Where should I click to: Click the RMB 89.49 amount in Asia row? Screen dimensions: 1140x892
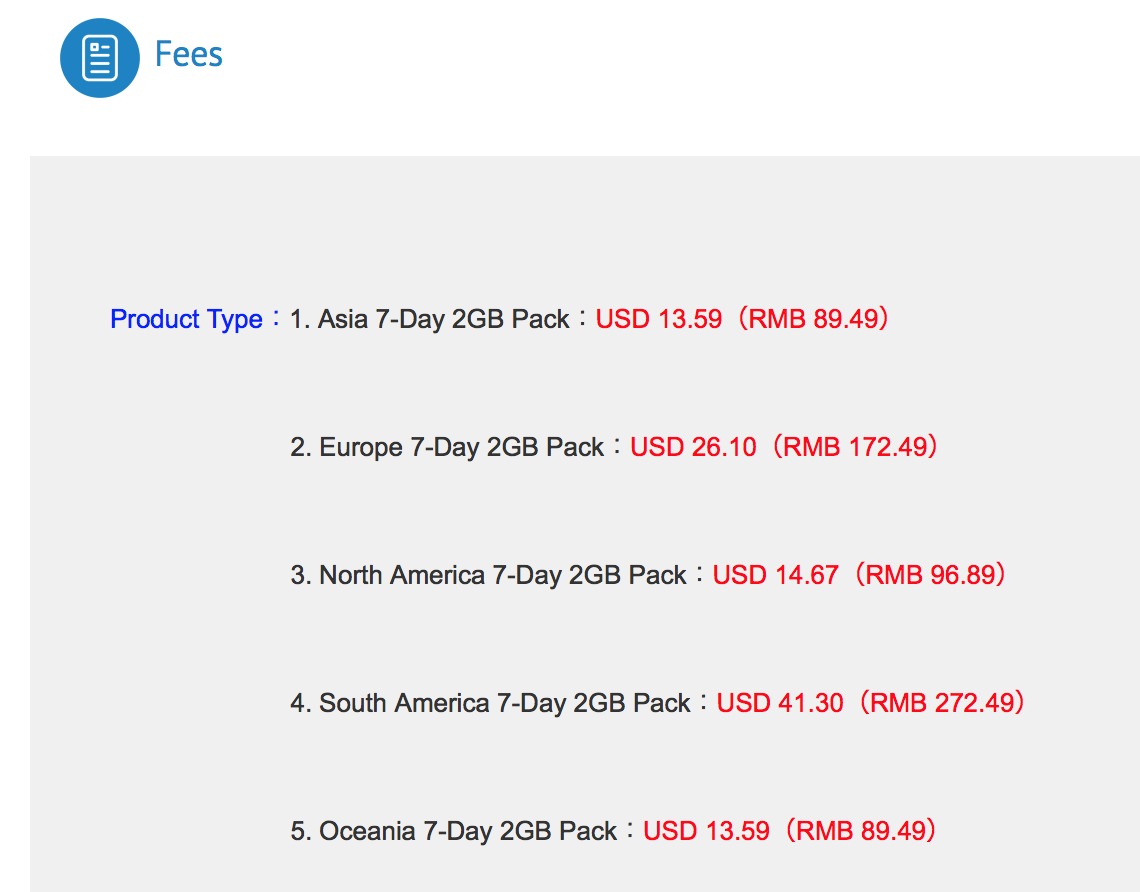813,319
